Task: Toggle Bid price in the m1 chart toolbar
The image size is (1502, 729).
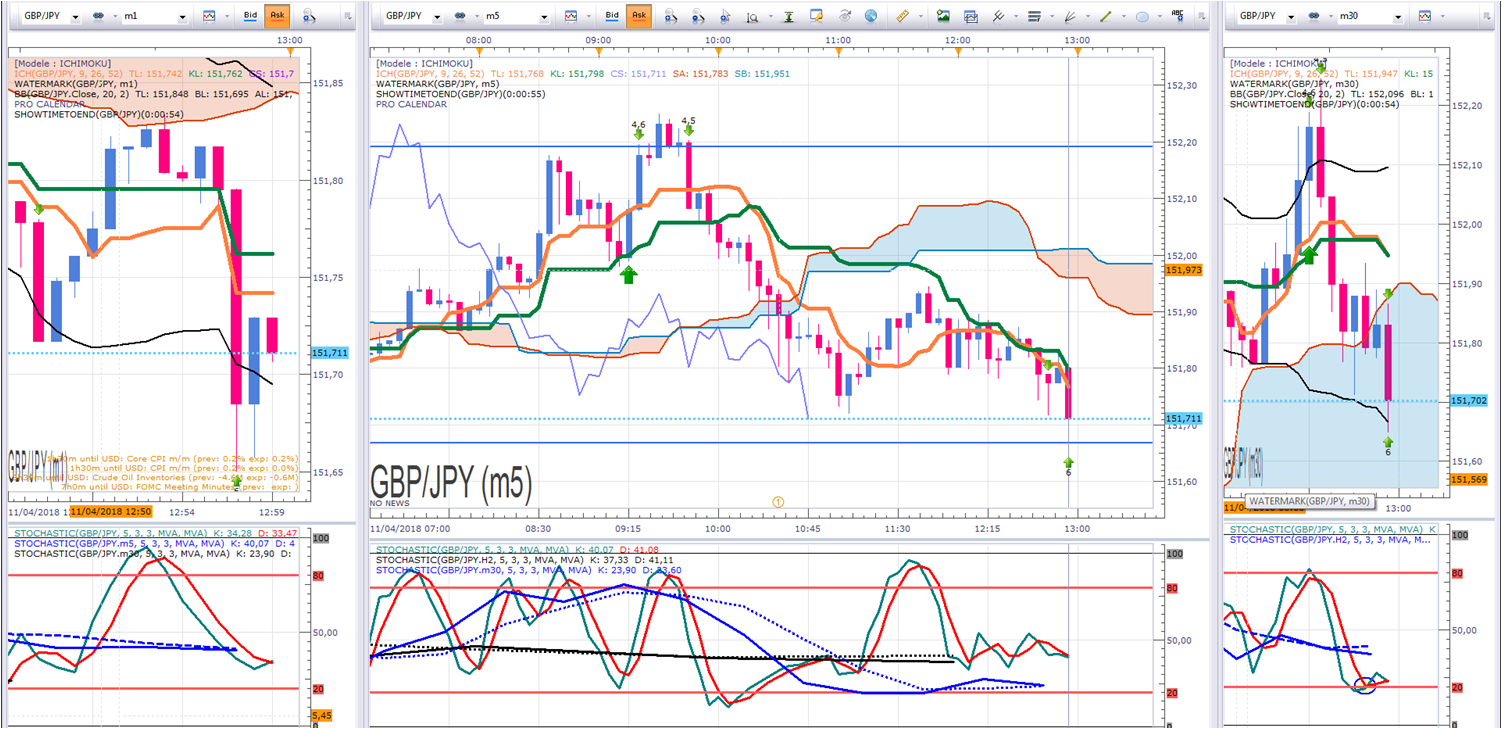Action: tap(250, 16)
